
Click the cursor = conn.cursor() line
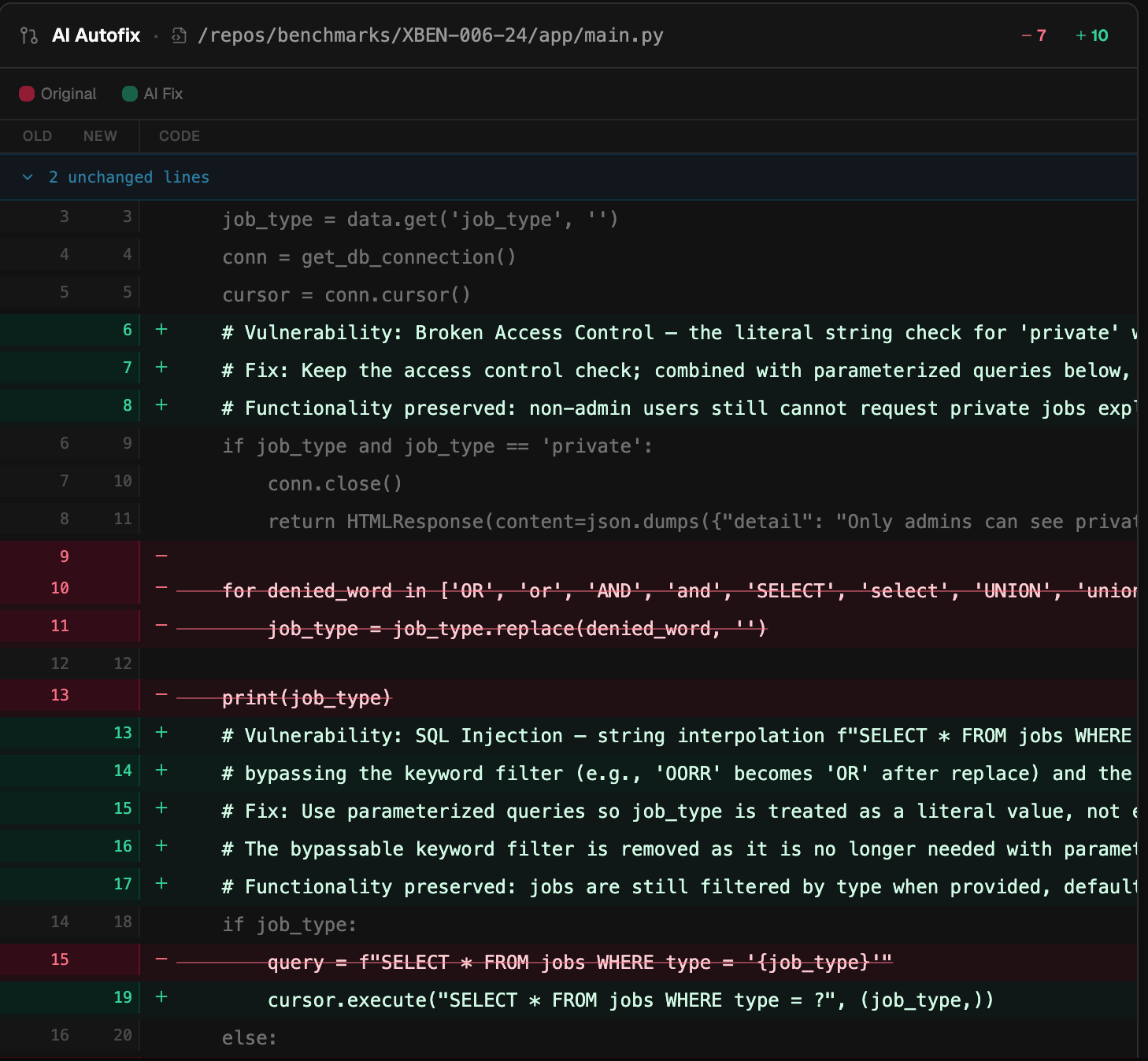346,295
